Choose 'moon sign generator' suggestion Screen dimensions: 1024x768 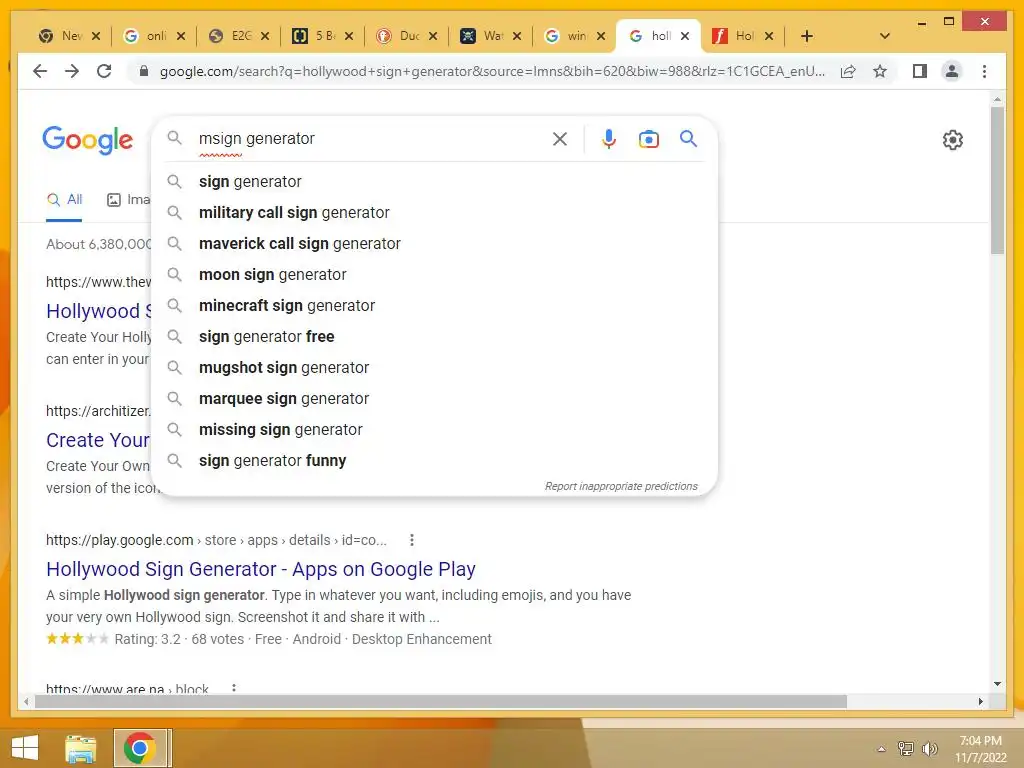point(434,275)
